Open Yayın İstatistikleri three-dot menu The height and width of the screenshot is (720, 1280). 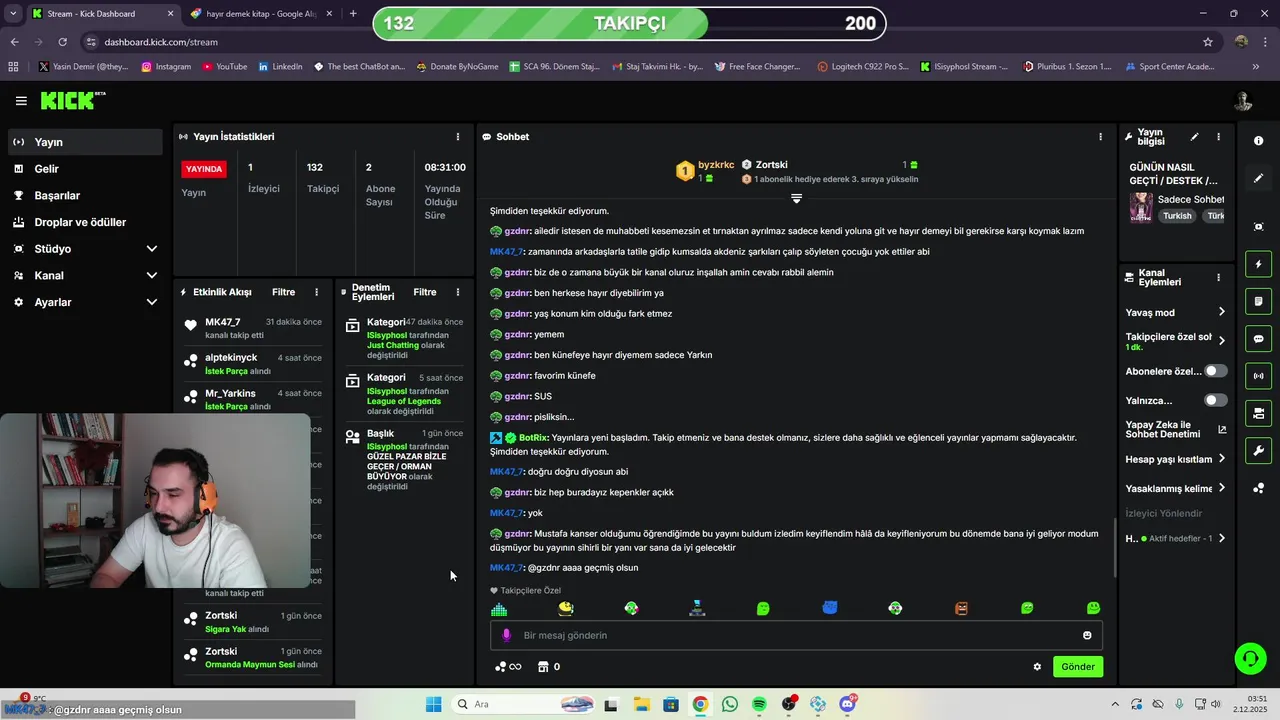coord(458,137)
